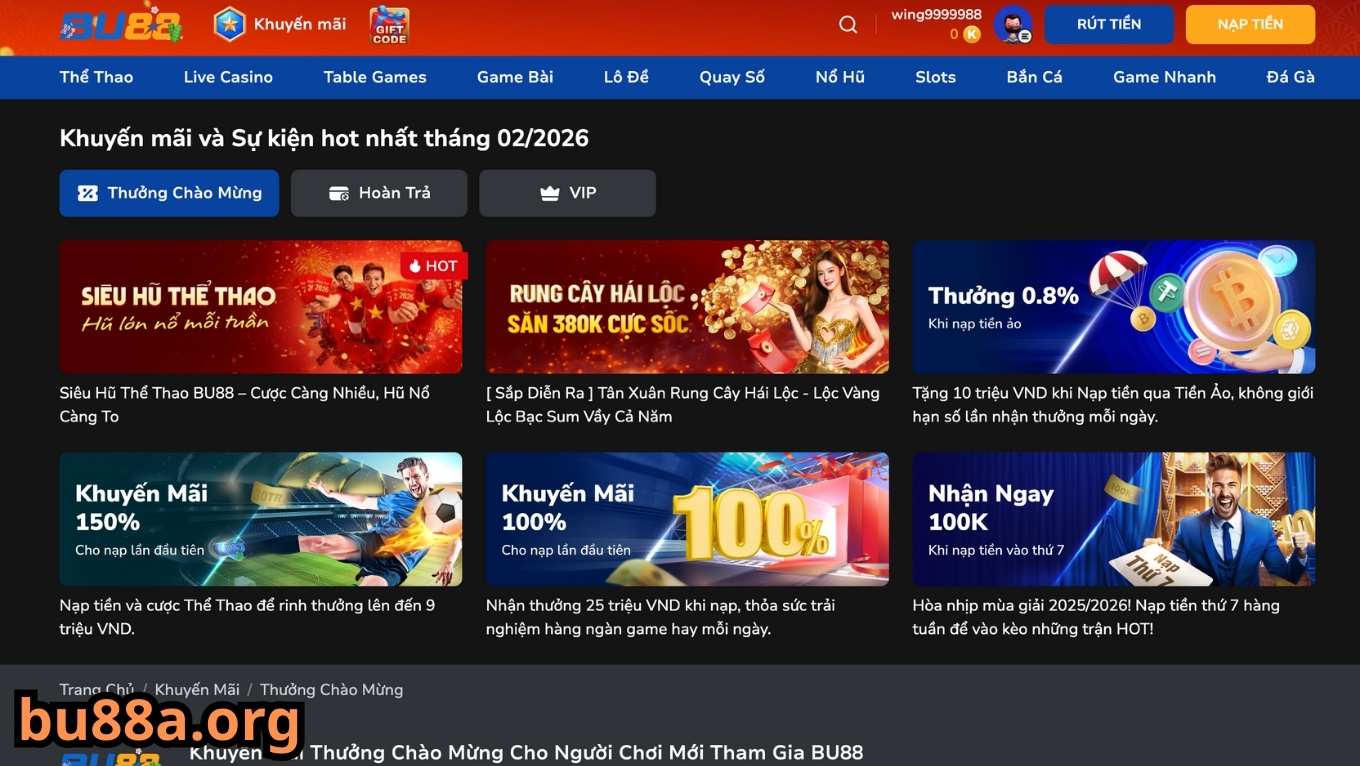
Task: Open Thưởng 0.8% crypto deposit banner
Action: point(1113,307)
